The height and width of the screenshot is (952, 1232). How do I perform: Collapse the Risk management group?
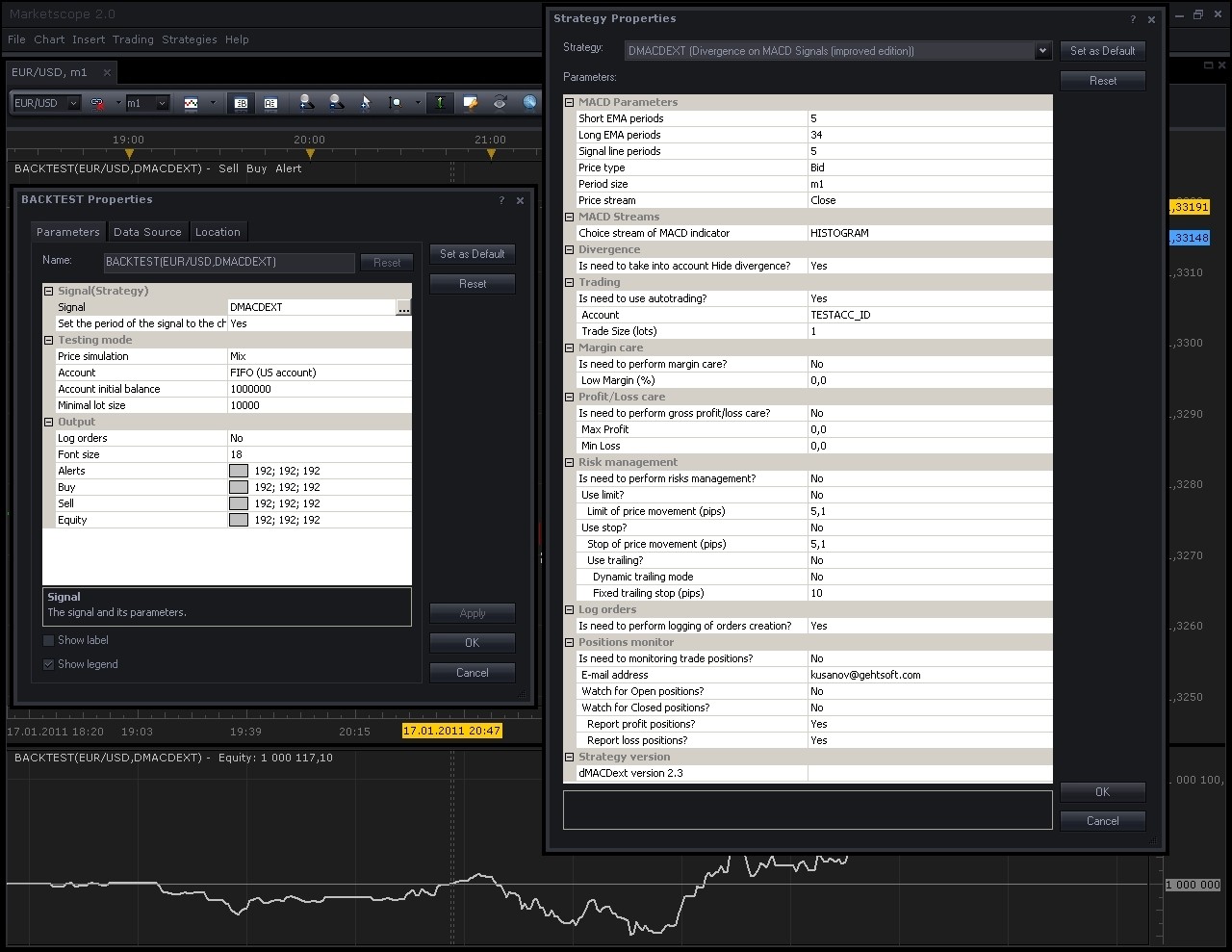[570, 462]
